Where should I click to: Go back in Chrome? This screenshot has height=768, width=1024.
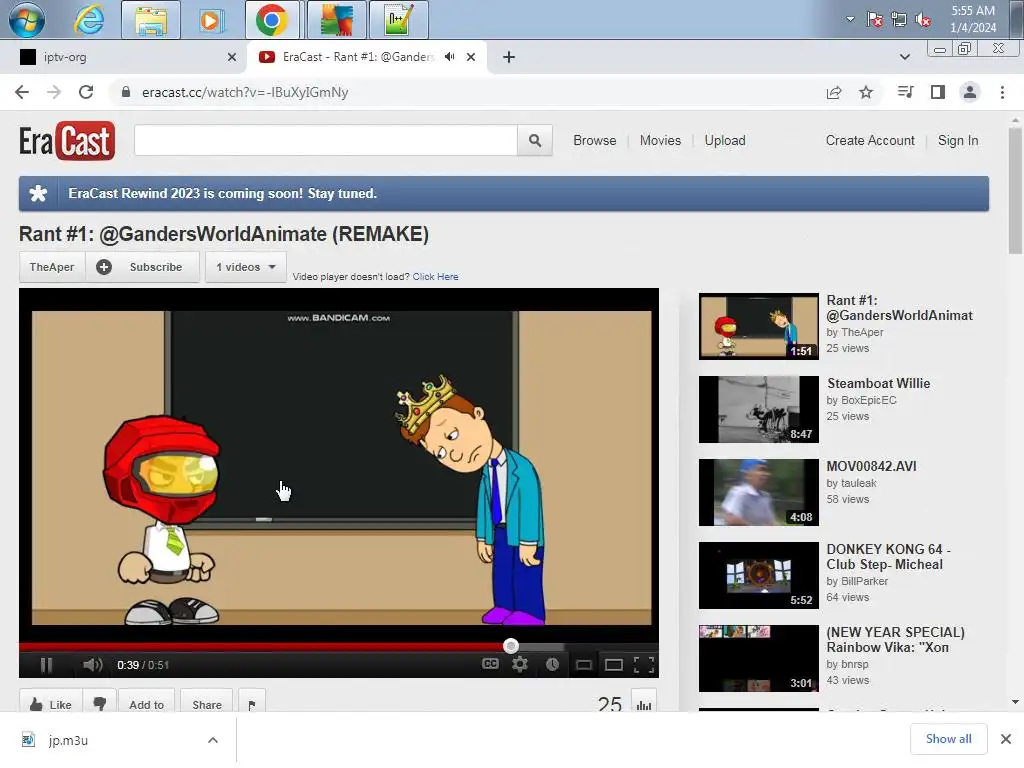coord(22,92)
